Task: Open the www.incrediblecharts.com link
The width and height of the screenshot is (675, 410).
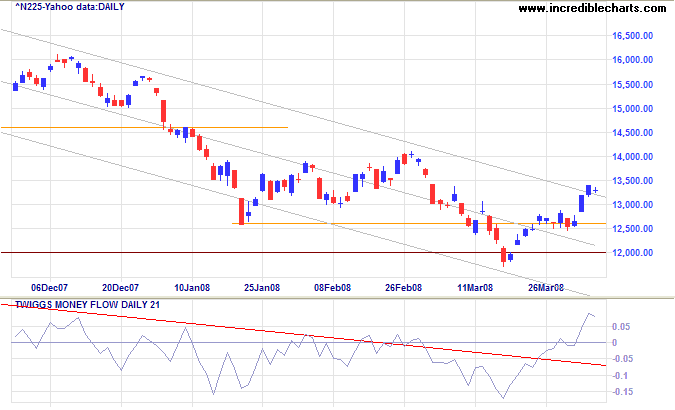Action: 592,8
